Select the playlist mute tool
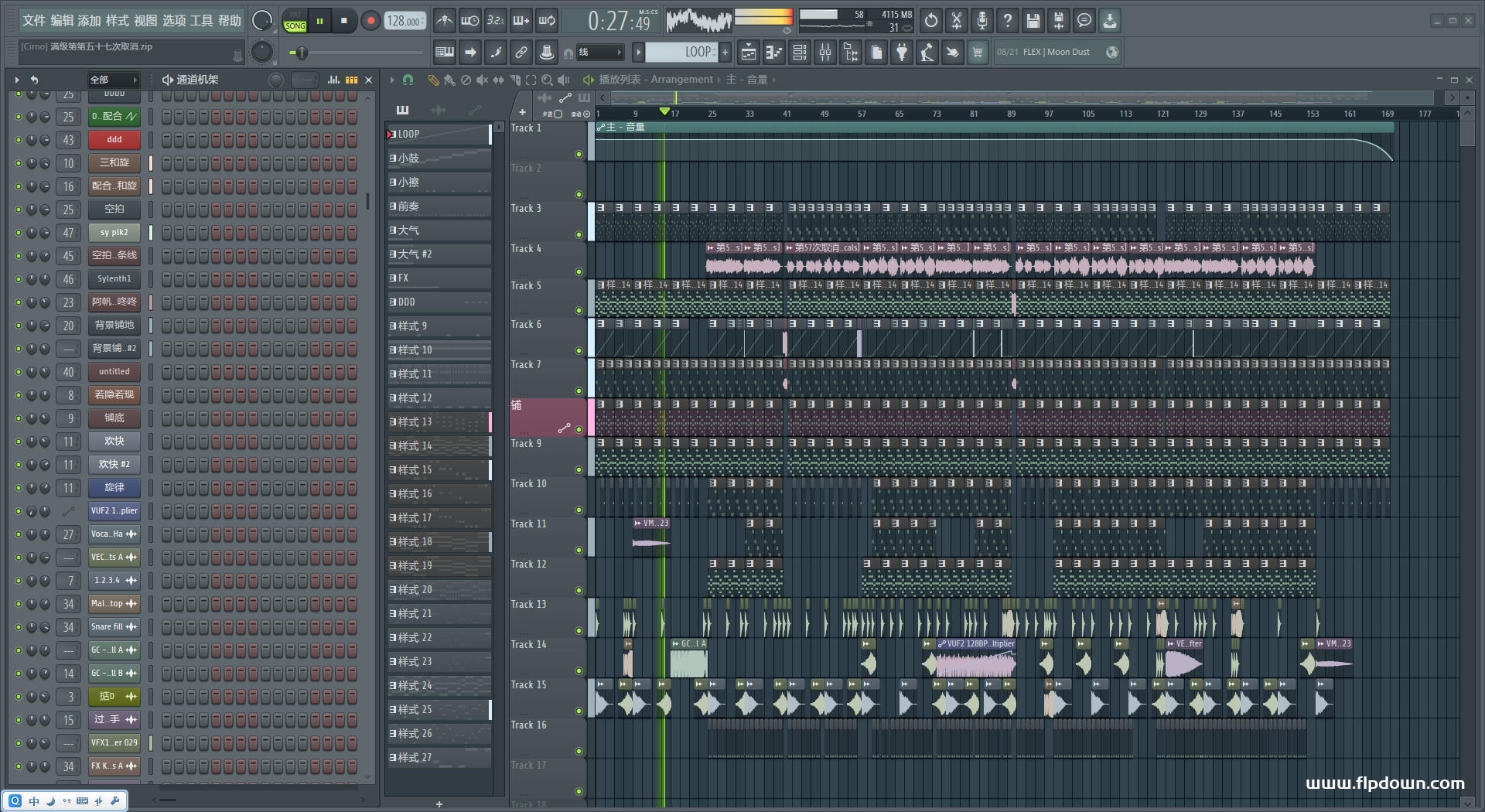This screenshot has width=1485, height=812. (x=482, y=80)
